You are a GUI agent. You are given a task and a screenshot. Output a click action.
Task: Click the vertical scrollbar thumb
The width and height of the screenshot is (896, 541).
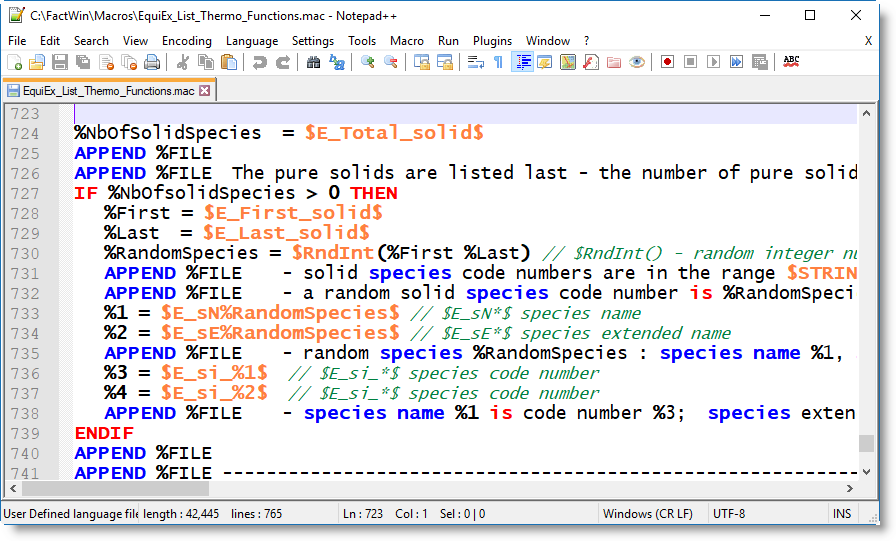click(x=866, y=443)
